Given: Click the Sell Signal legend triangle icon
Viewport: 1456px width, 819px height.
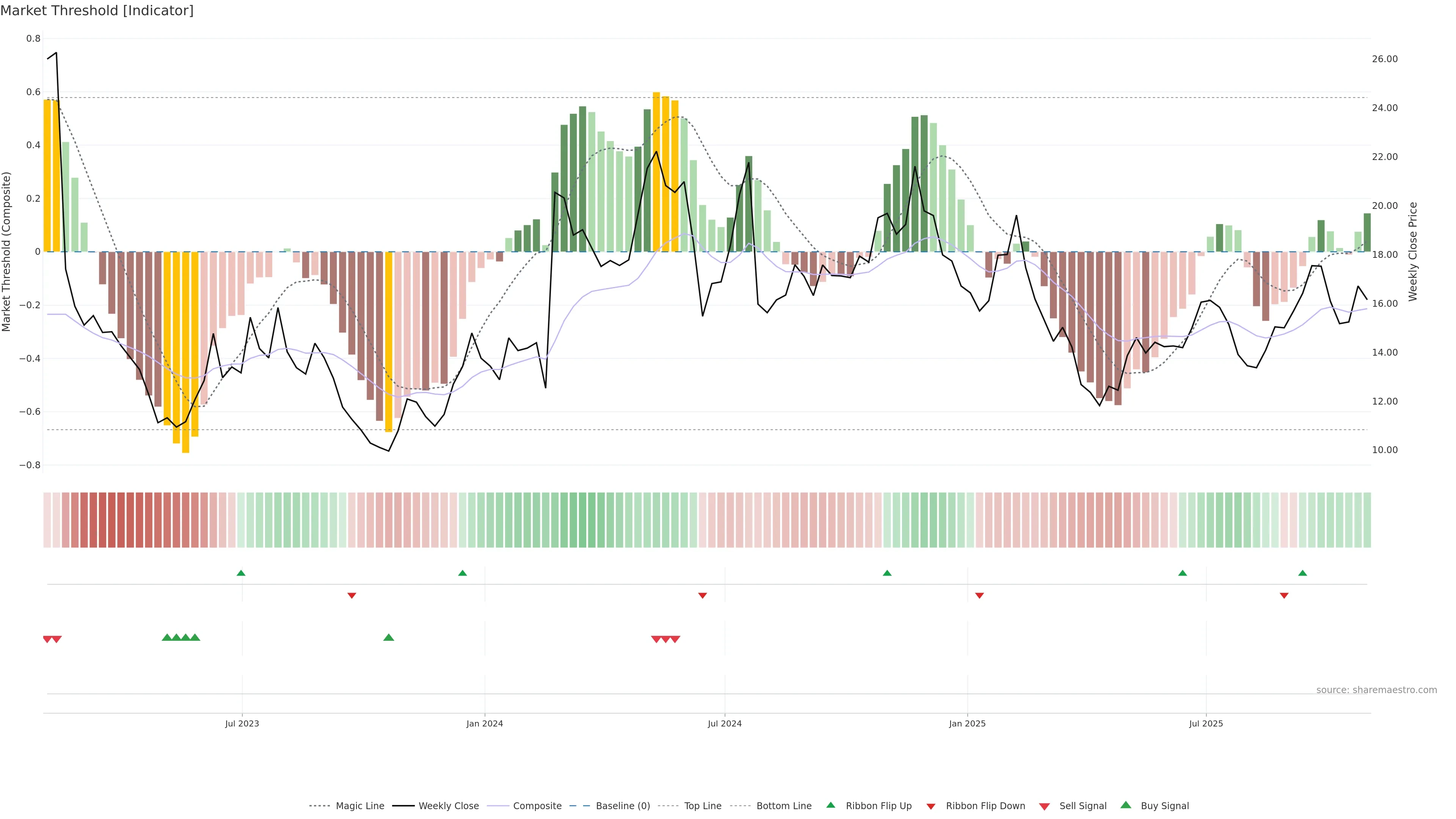Looking at the screenshot, I should tap(1045, 806).
